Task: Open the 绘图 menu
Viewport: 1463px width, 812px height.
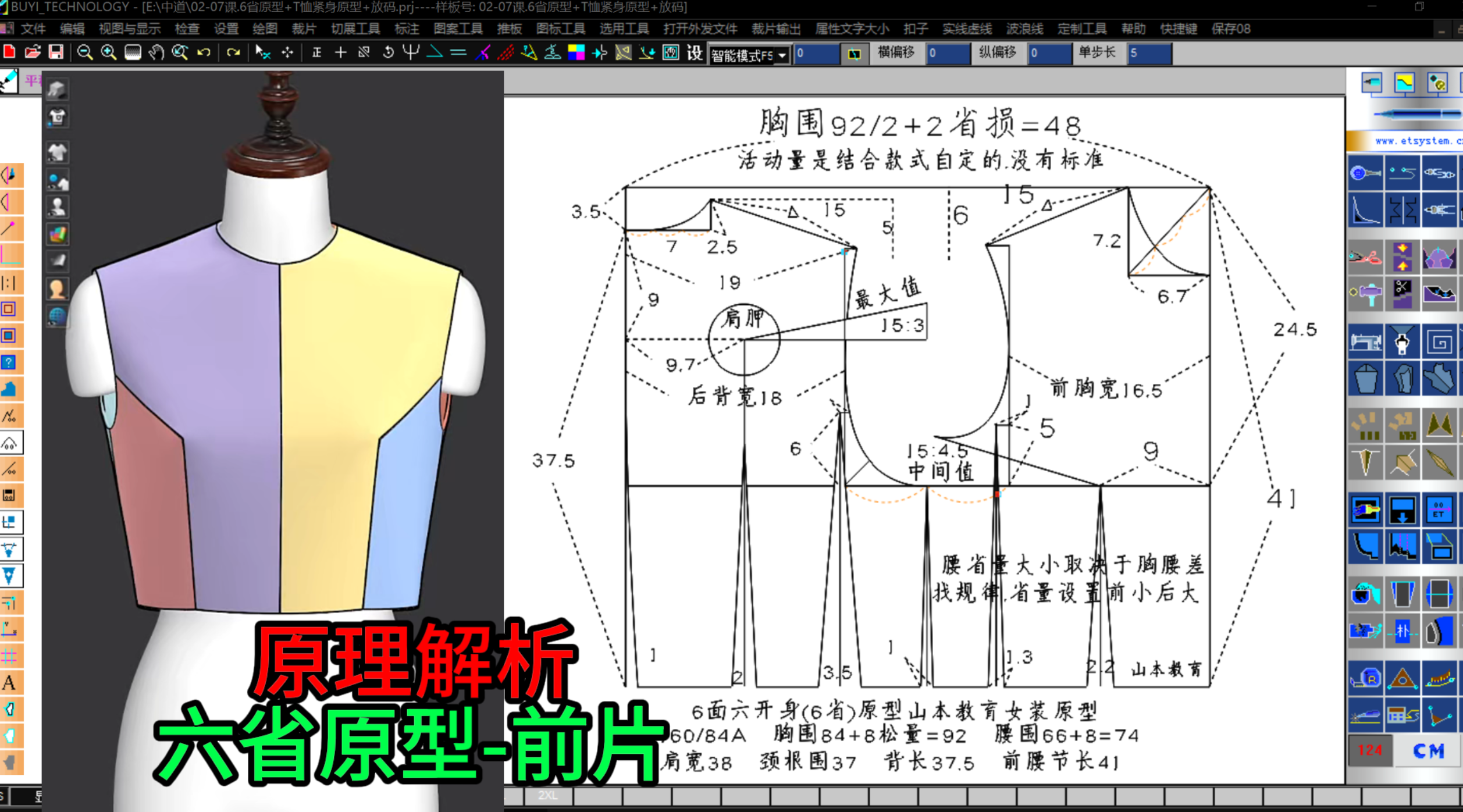Action: click(265, 29)
